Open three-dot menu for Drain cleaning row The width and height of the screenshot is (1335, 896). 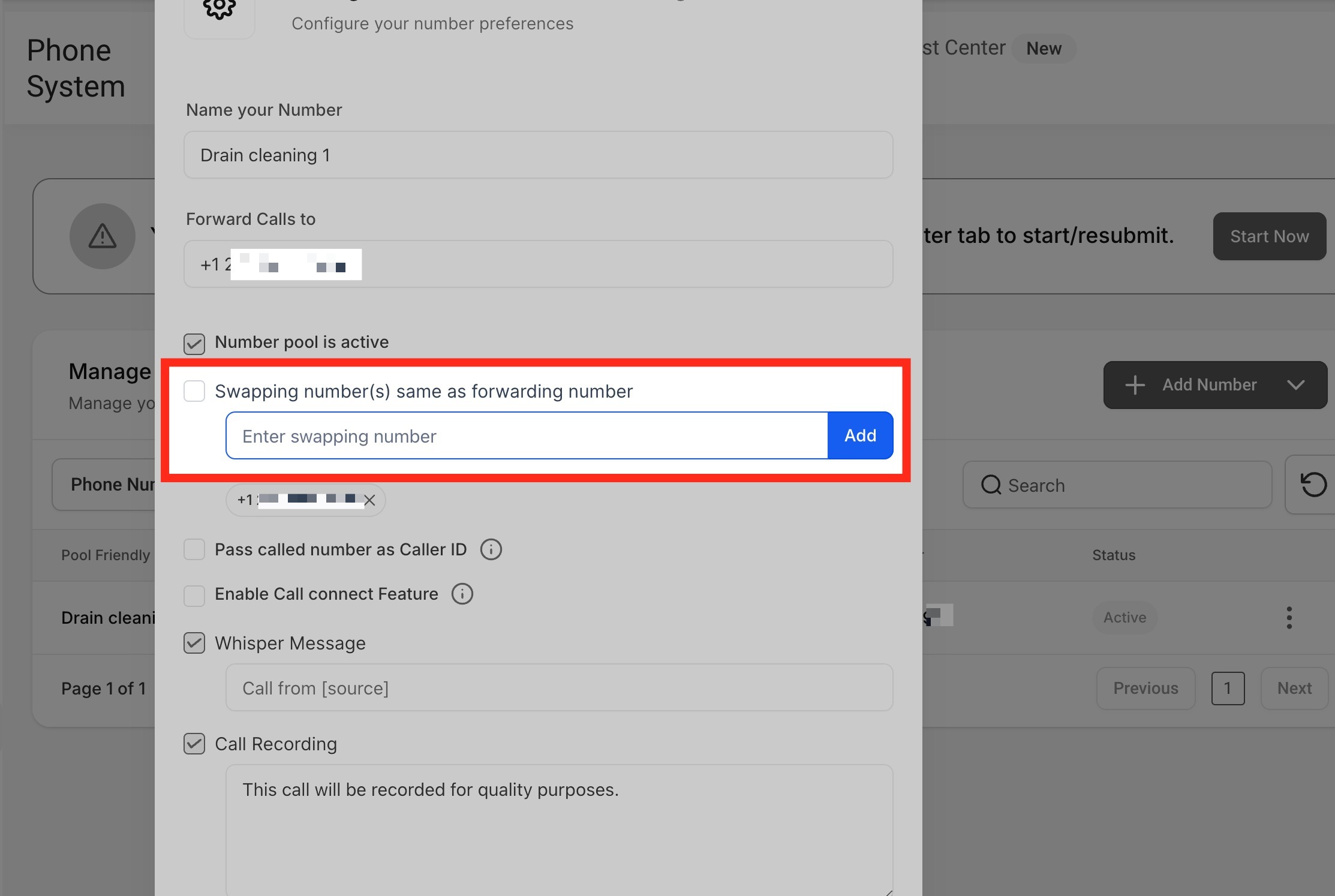[1289, 618]
